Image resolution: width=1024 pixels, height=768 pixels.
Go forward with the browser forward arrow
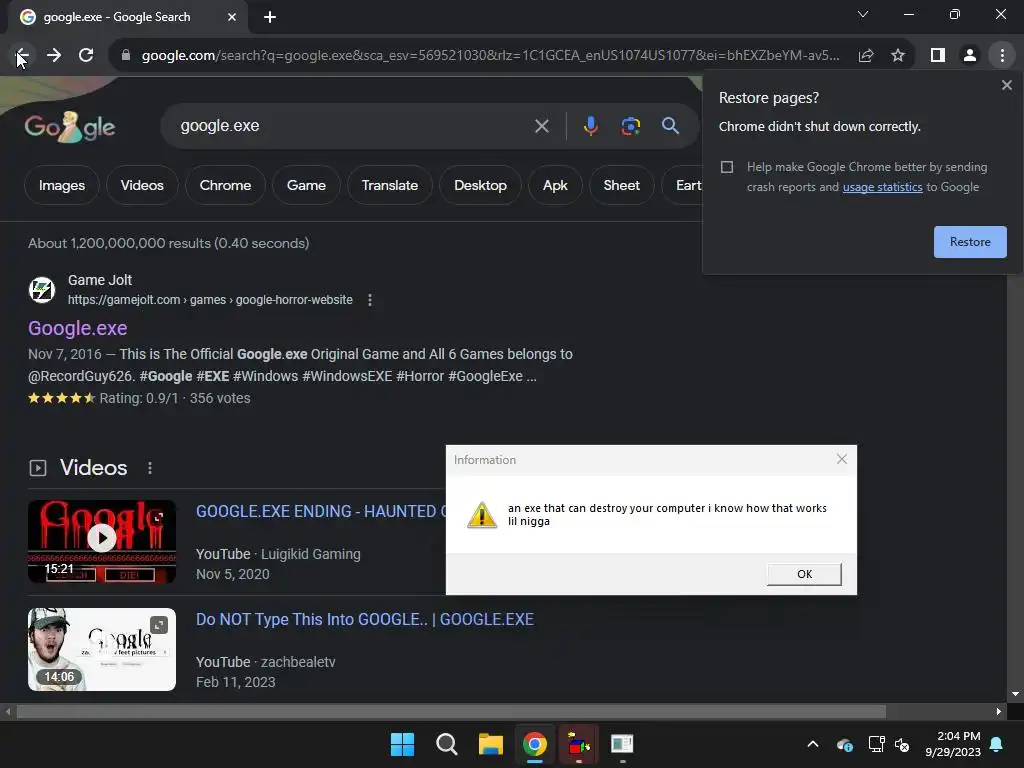(54, 56)
